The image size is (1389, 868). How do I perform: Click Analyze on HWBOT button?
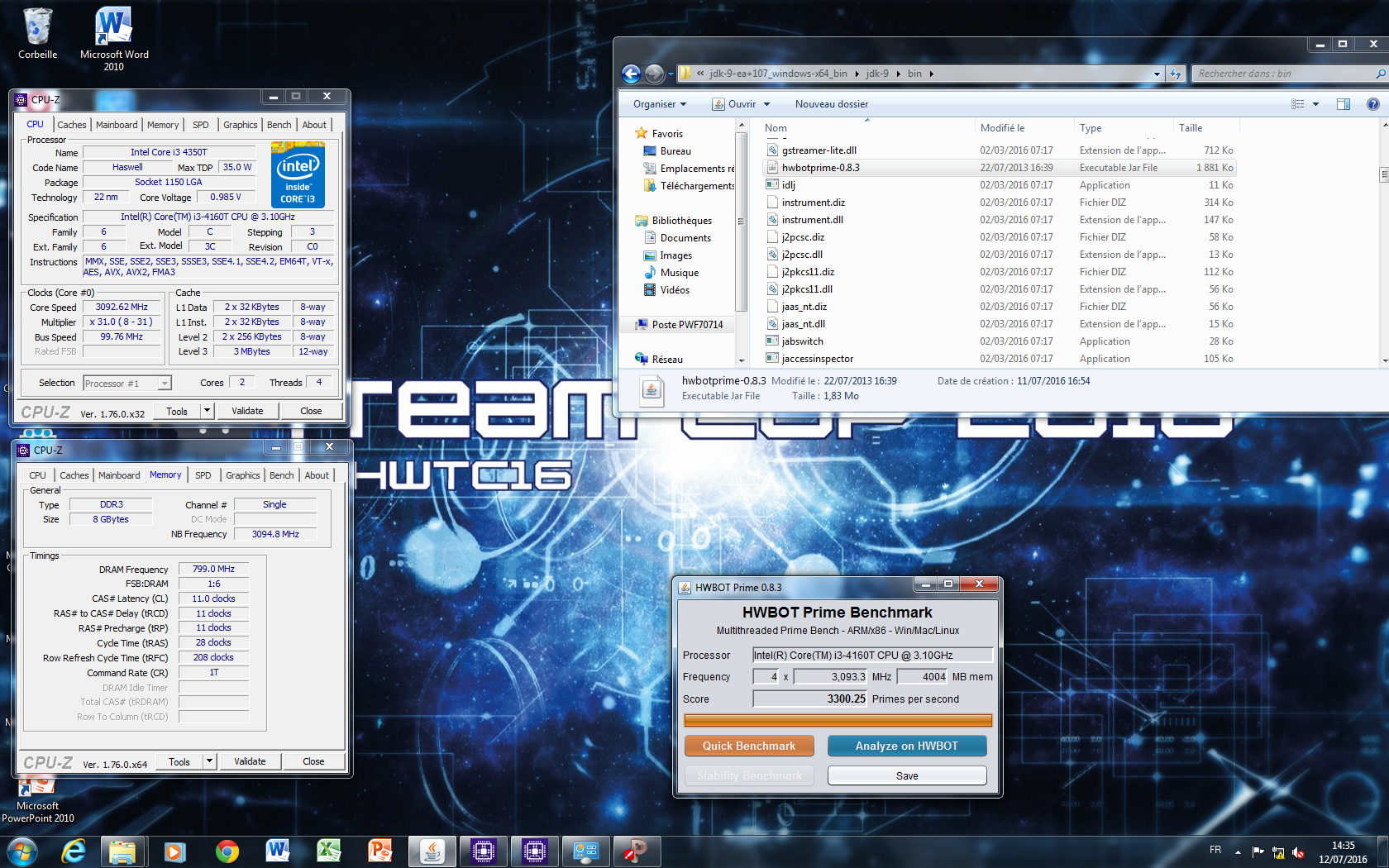point(907,746)
